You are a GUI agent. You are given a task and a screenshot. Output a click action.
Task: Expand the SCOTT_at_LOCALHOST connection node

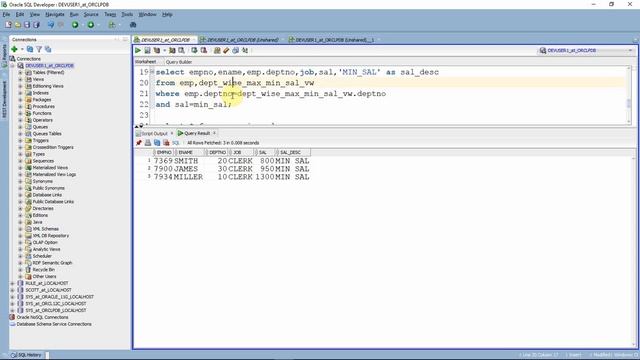tap(13, 290)
